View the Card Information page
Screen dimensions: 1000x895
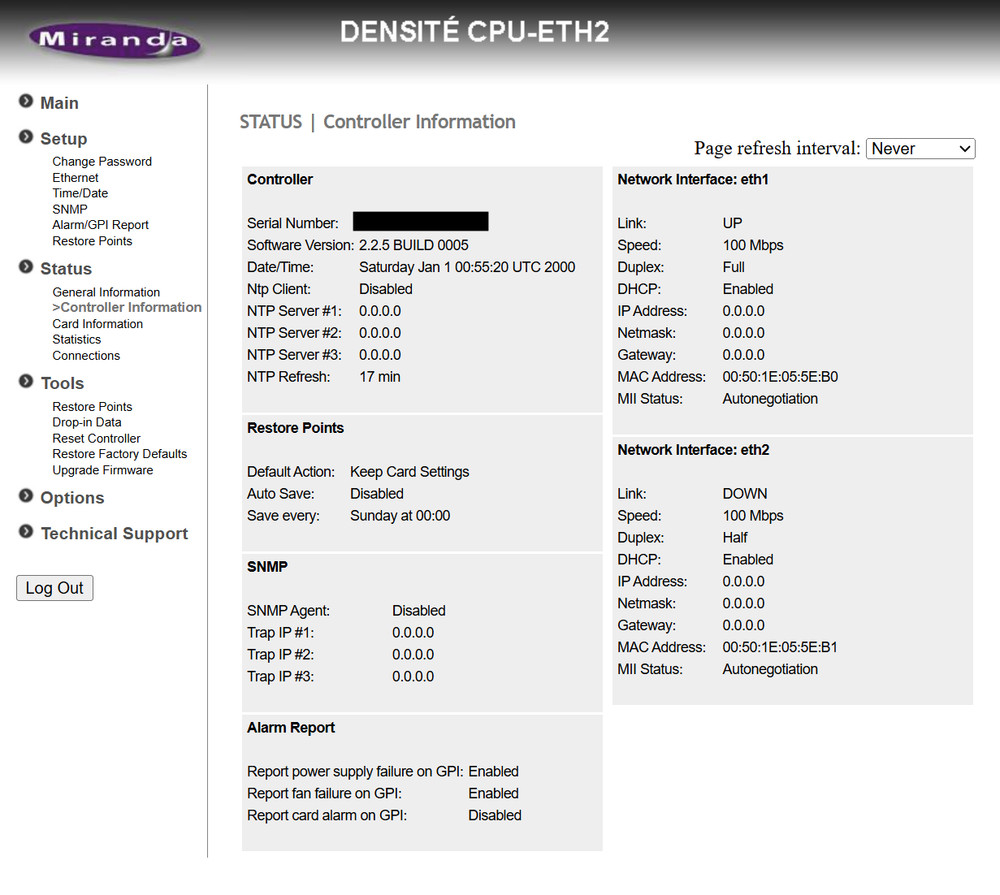[x=97, y=323]
